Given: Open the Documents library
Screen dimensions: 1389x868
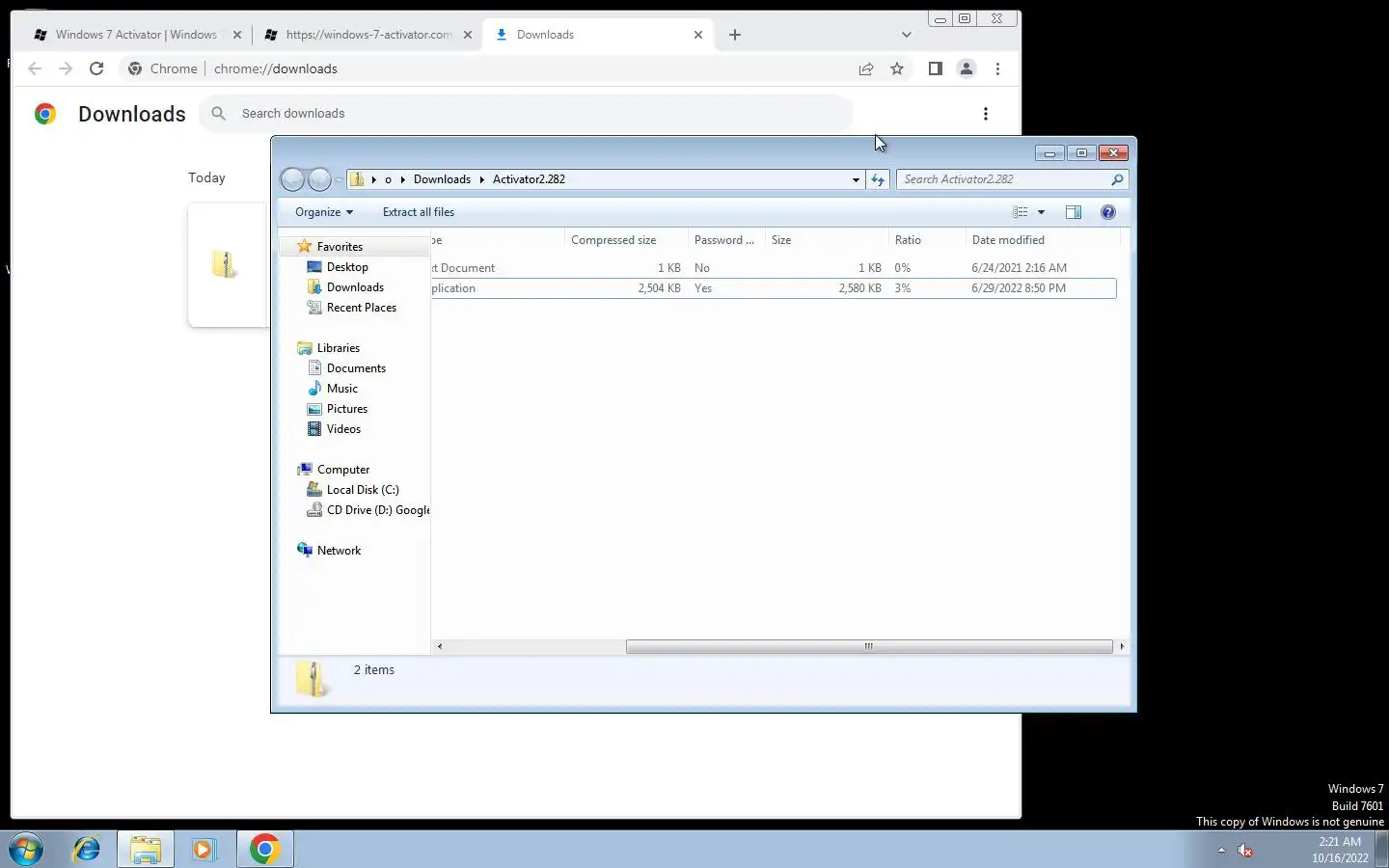Looking at the screenshot, I should point(356,368).
